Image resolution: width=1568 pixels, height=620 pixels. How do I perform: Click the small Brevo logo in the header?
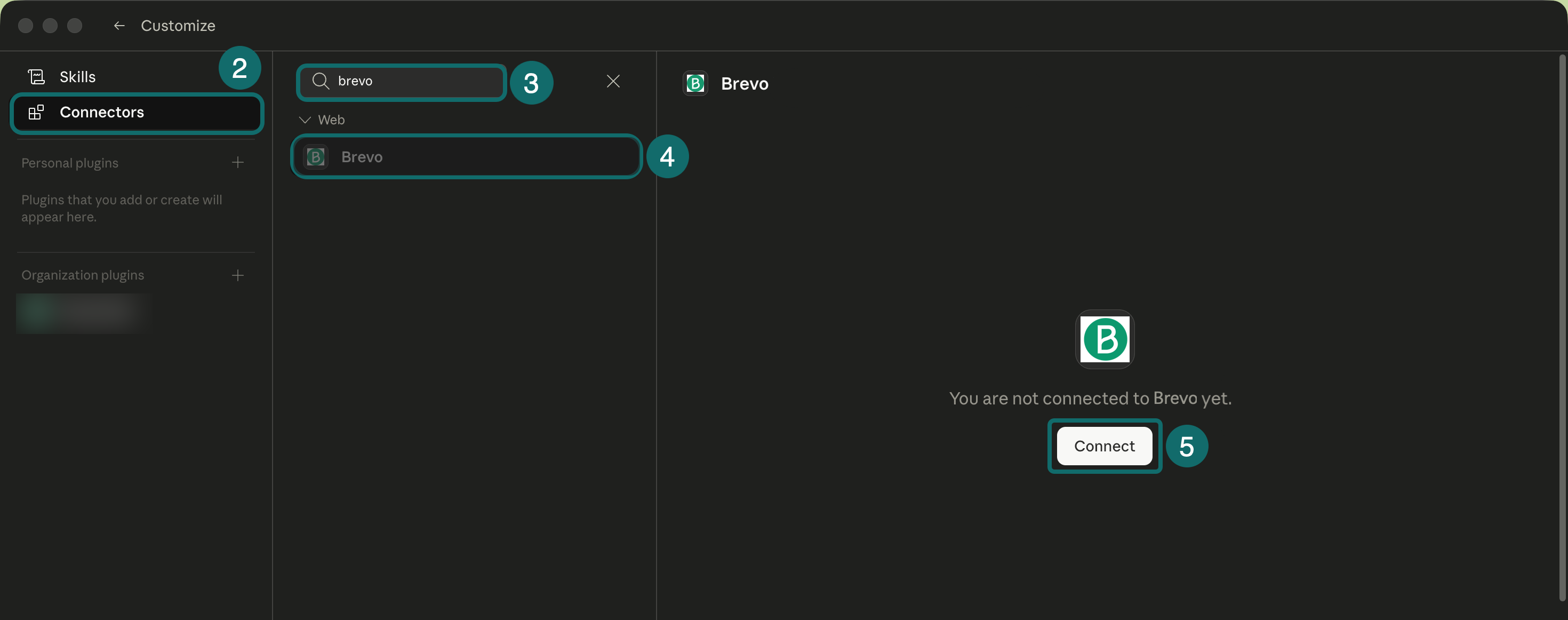(695, 83)
